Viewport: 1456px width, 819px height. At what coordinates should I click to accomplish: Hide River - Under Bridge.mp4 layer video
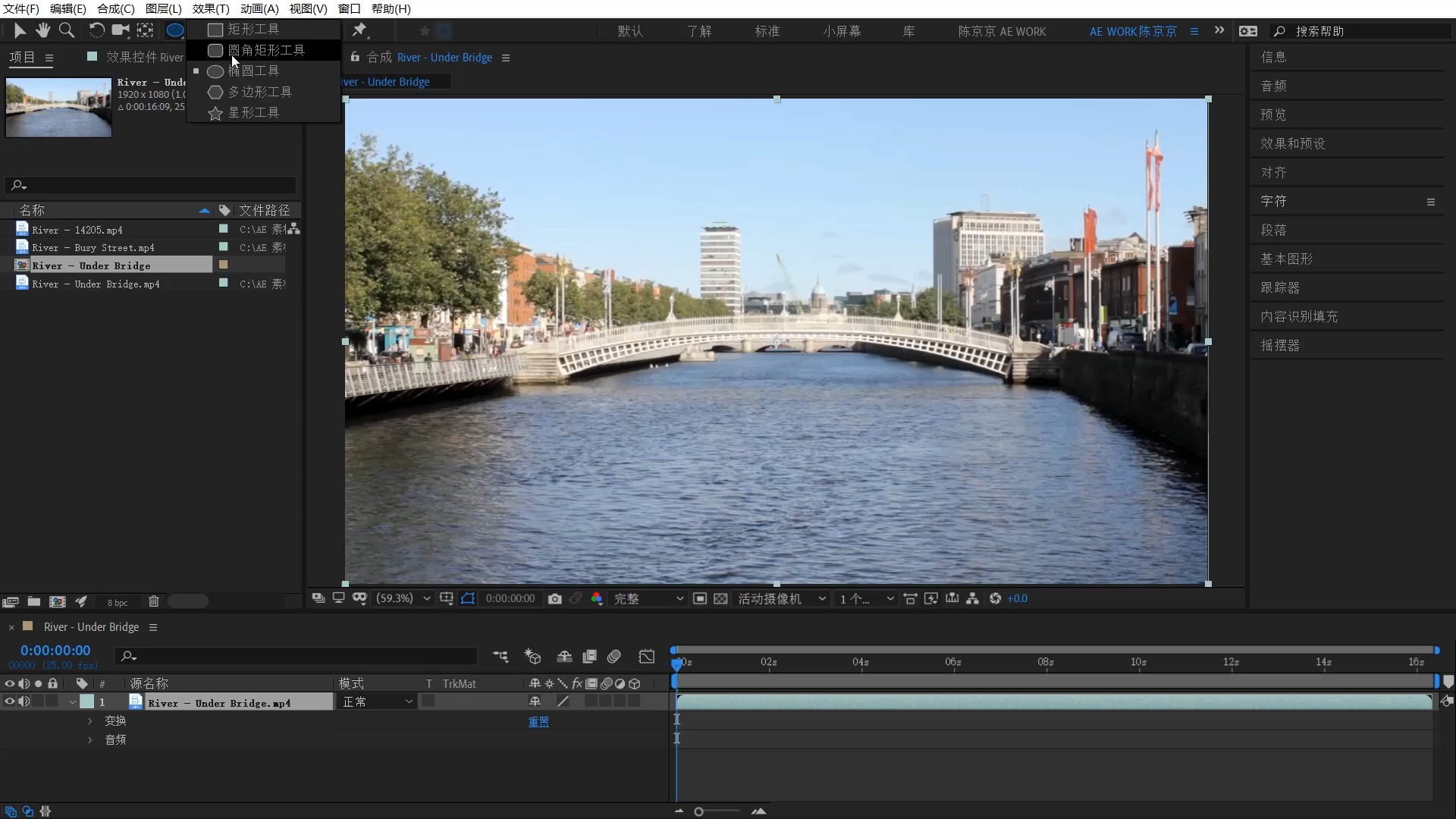tap(10, 701)
